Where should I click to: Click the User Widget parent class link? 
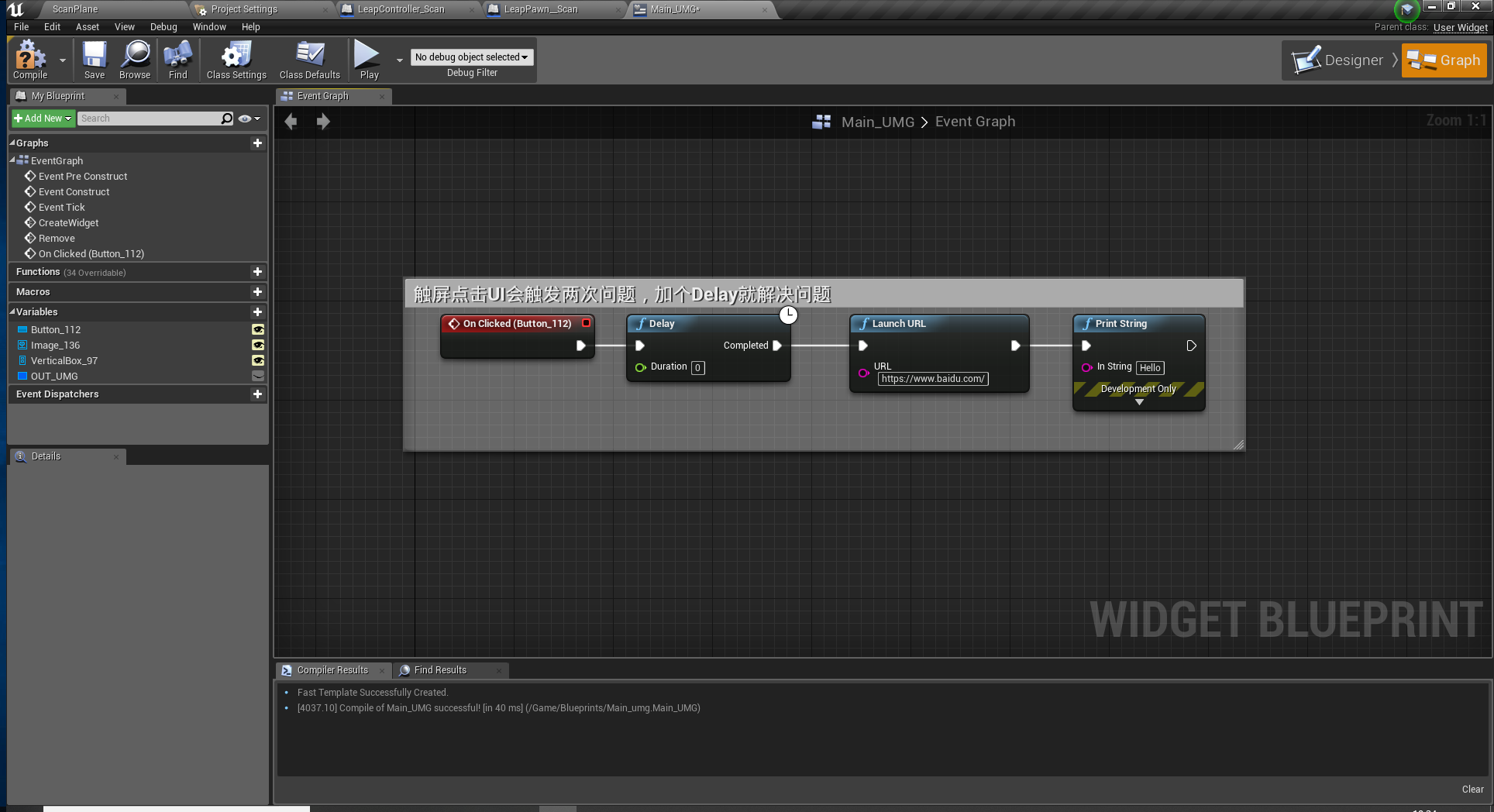tap(1460, 27)
